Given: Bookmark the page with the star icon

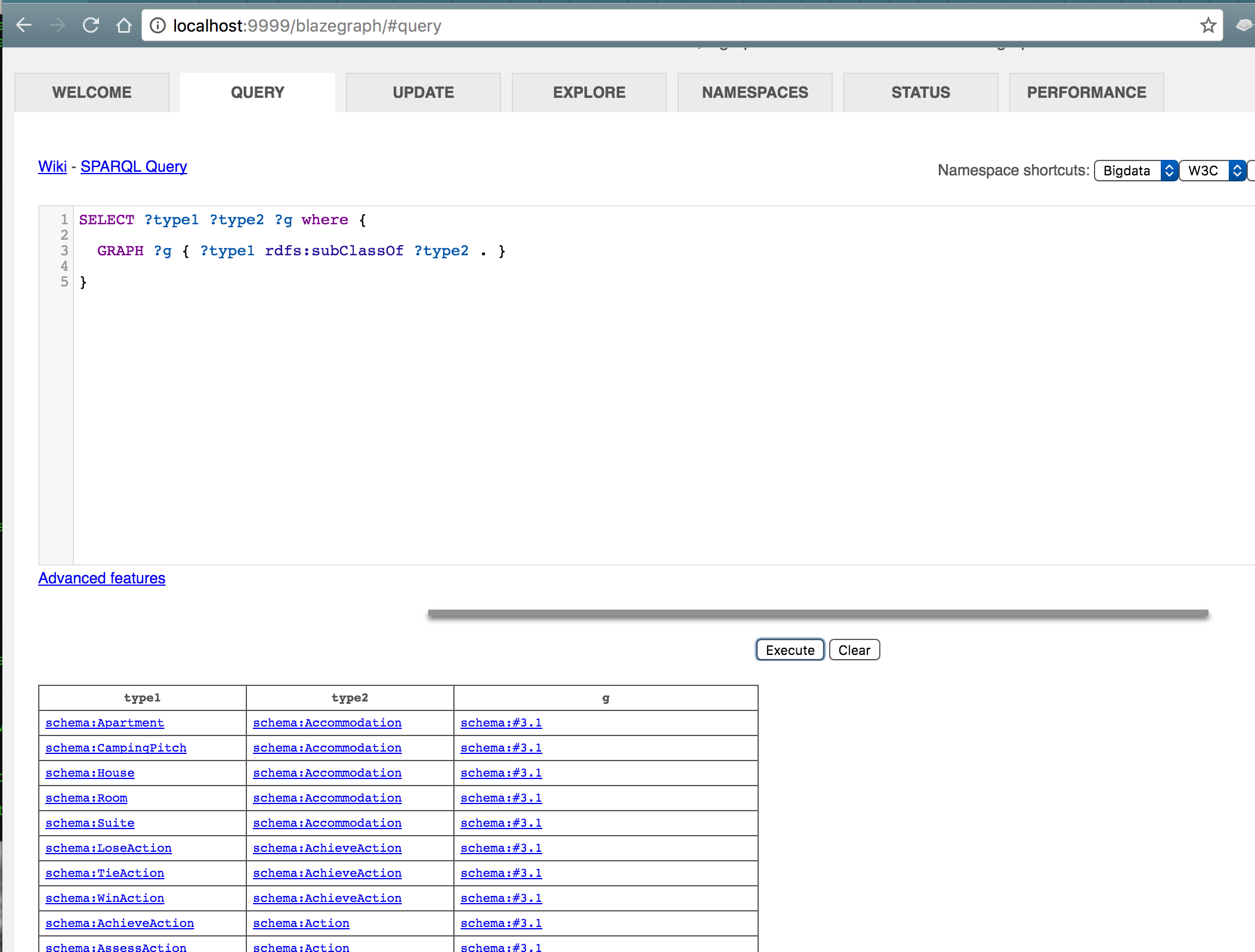Looking at the screenshot, I should pos(1208,25).
